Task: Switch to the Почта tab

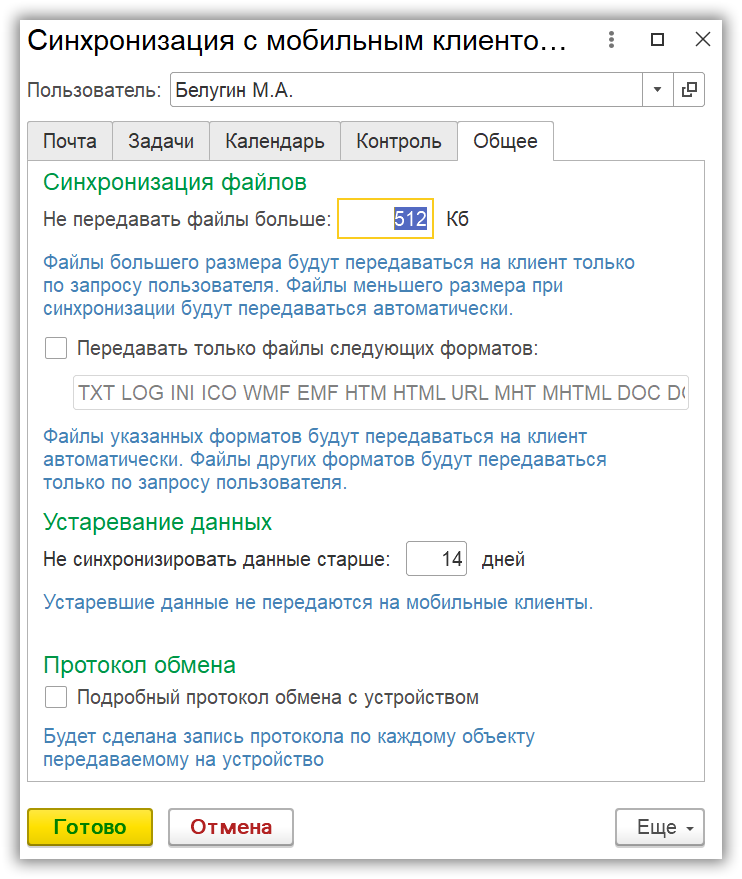Action: point(70,141)
